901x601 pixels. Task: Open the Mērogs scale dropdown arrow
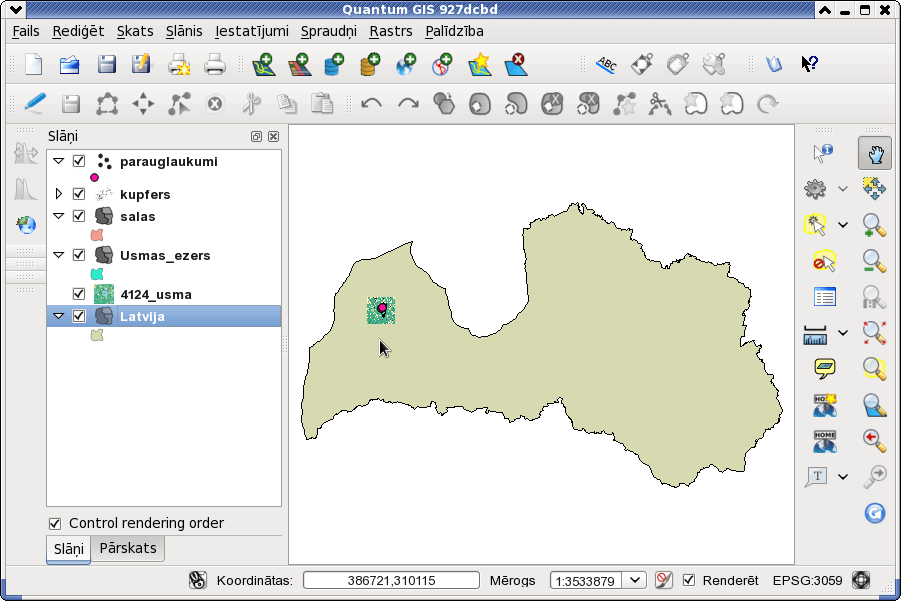635,580
